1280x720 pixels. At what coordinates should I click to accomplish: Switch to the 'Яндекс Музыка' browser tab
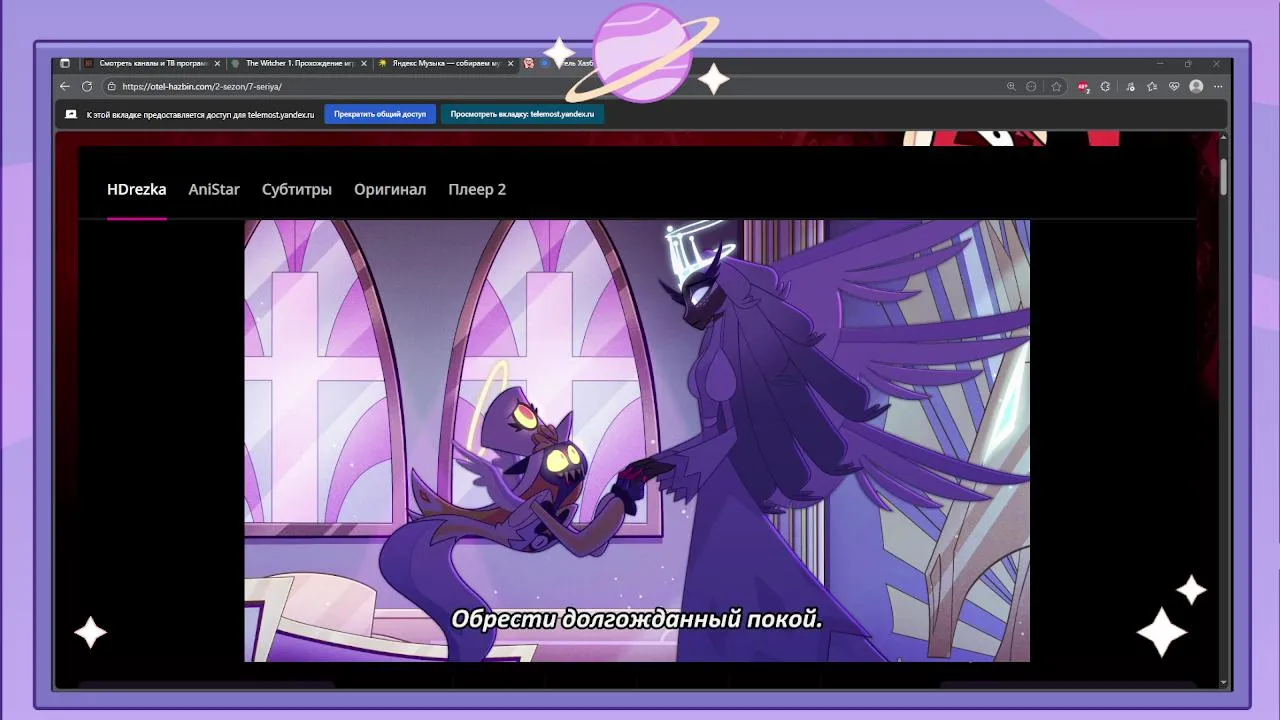coord(446,63)
